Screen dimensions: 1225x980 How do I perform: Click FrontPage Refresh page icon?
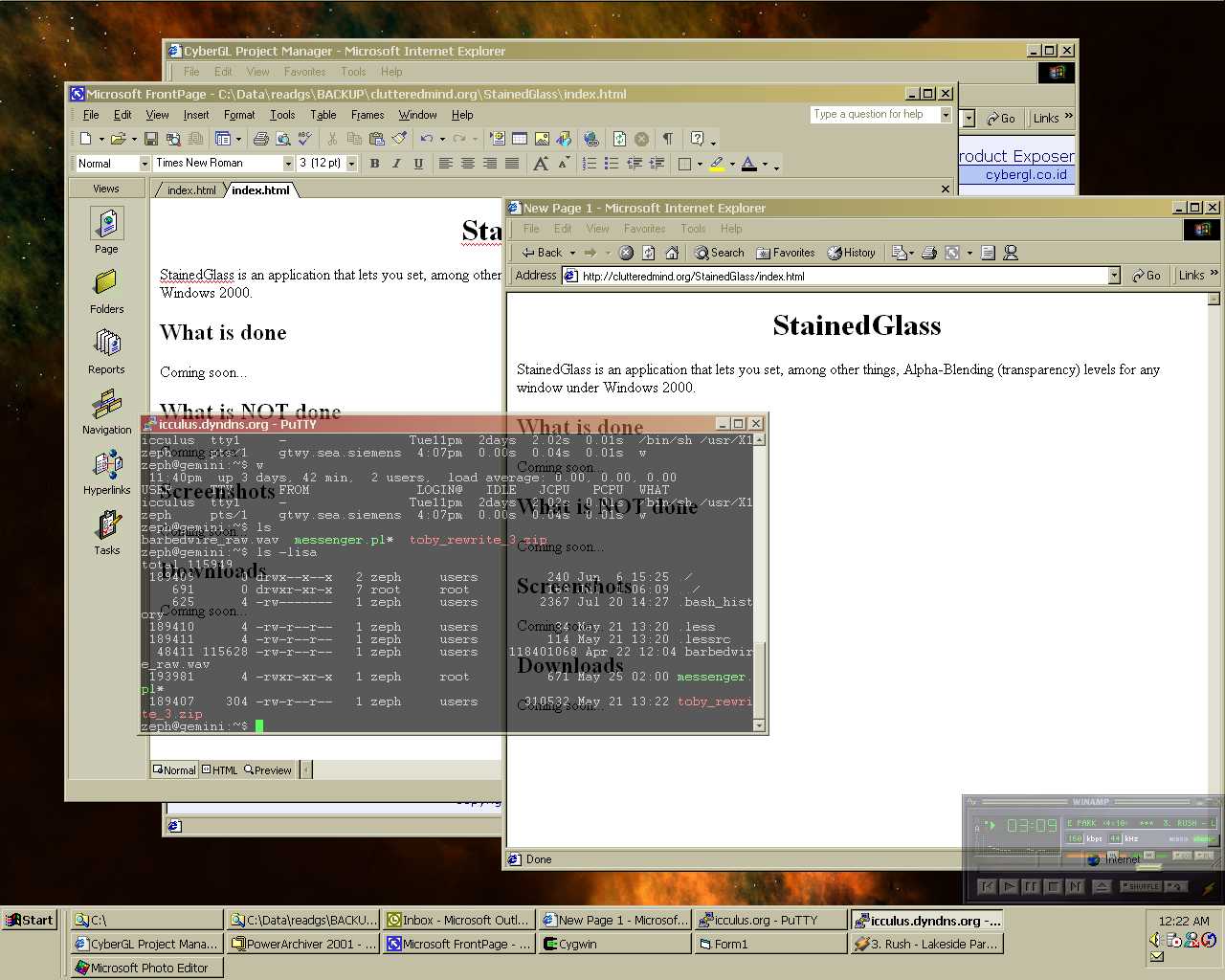tap(619, 139)
